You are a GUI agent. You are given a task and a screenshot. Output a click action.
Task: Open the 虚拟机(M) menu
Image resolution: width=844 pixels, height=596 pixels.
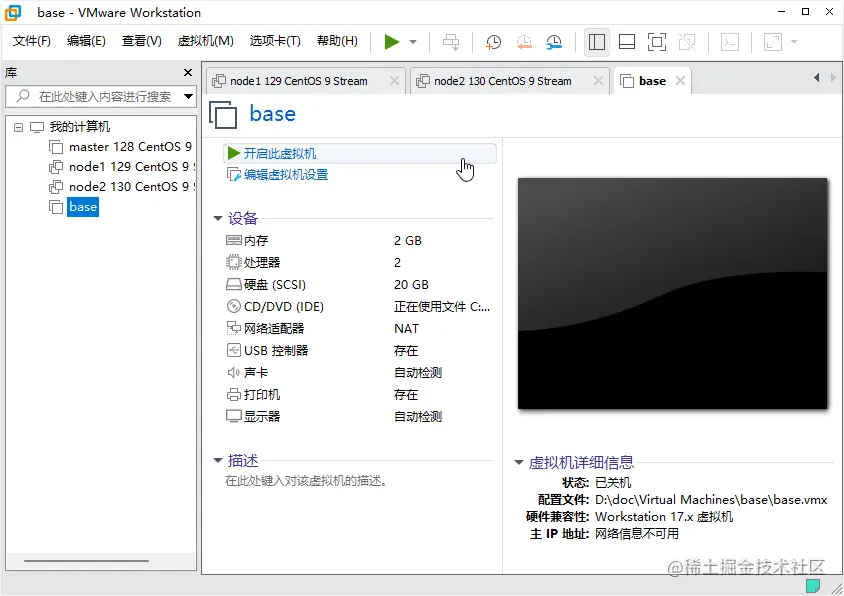click(206, 41)
